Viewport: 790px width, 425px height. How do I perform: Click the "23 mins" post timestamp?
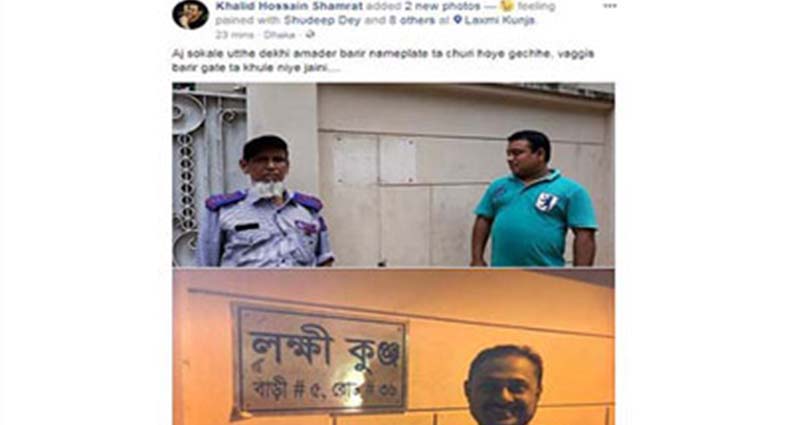(234, 35)
